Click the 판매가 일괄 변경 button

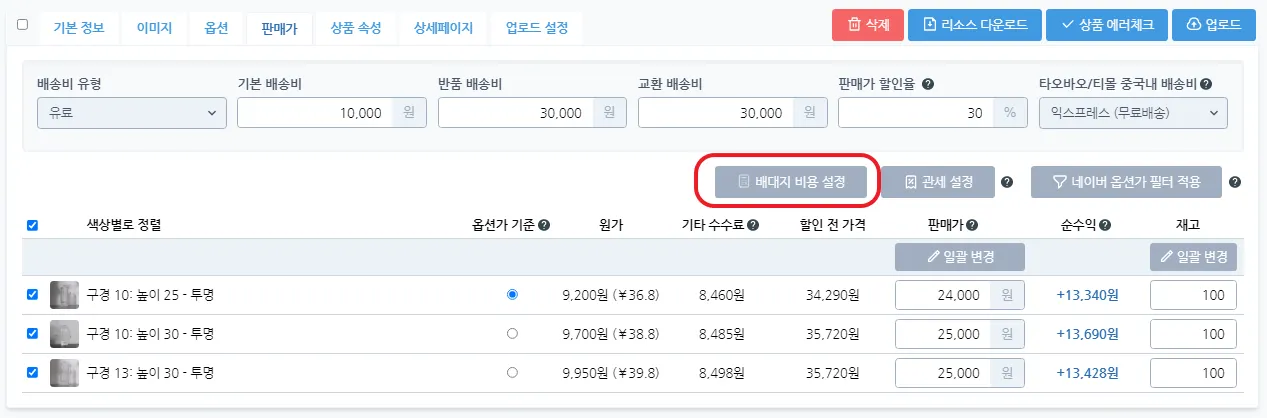pos(960,256)
